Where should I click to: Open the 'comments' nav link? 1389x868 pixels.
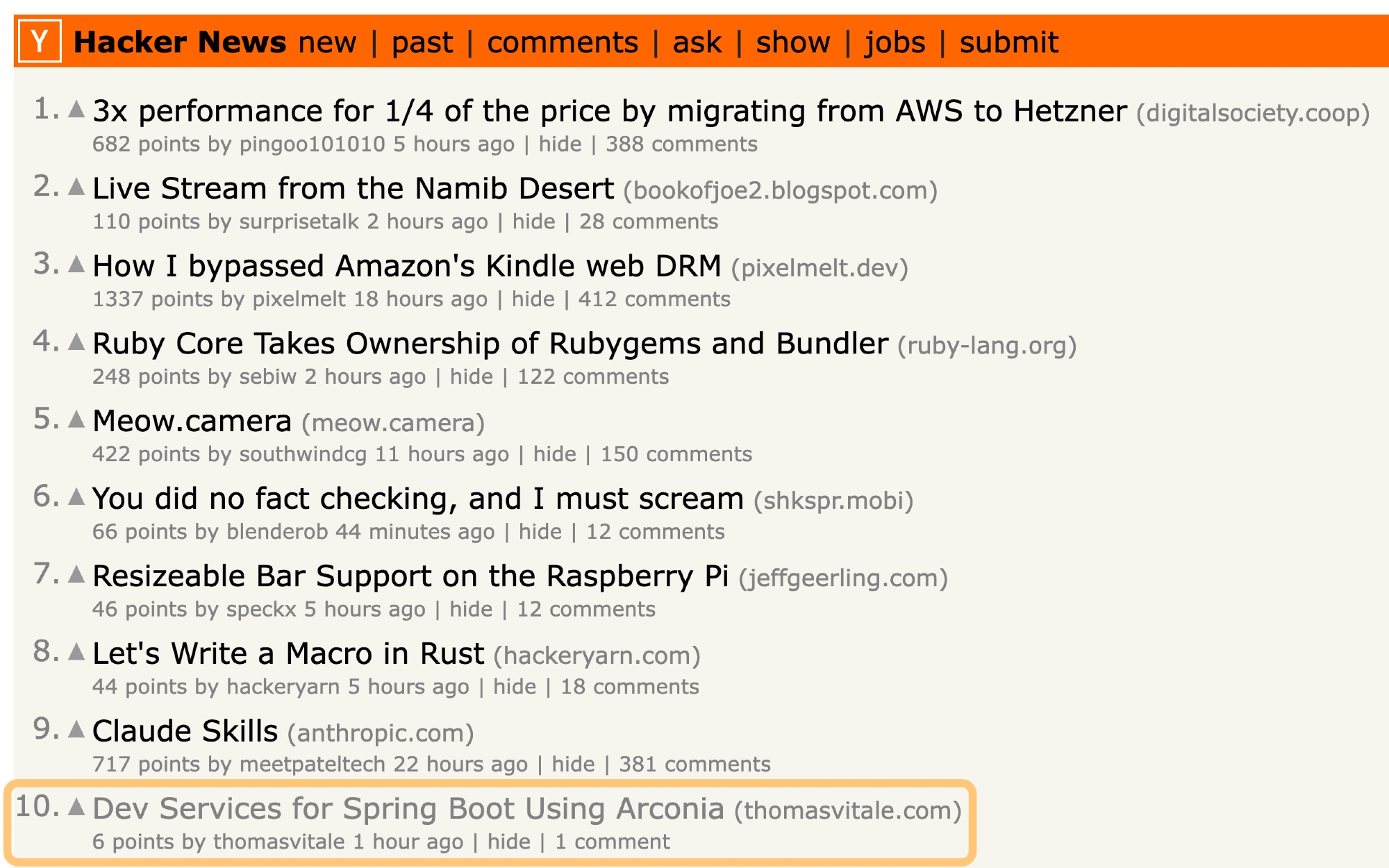point(563,42)
